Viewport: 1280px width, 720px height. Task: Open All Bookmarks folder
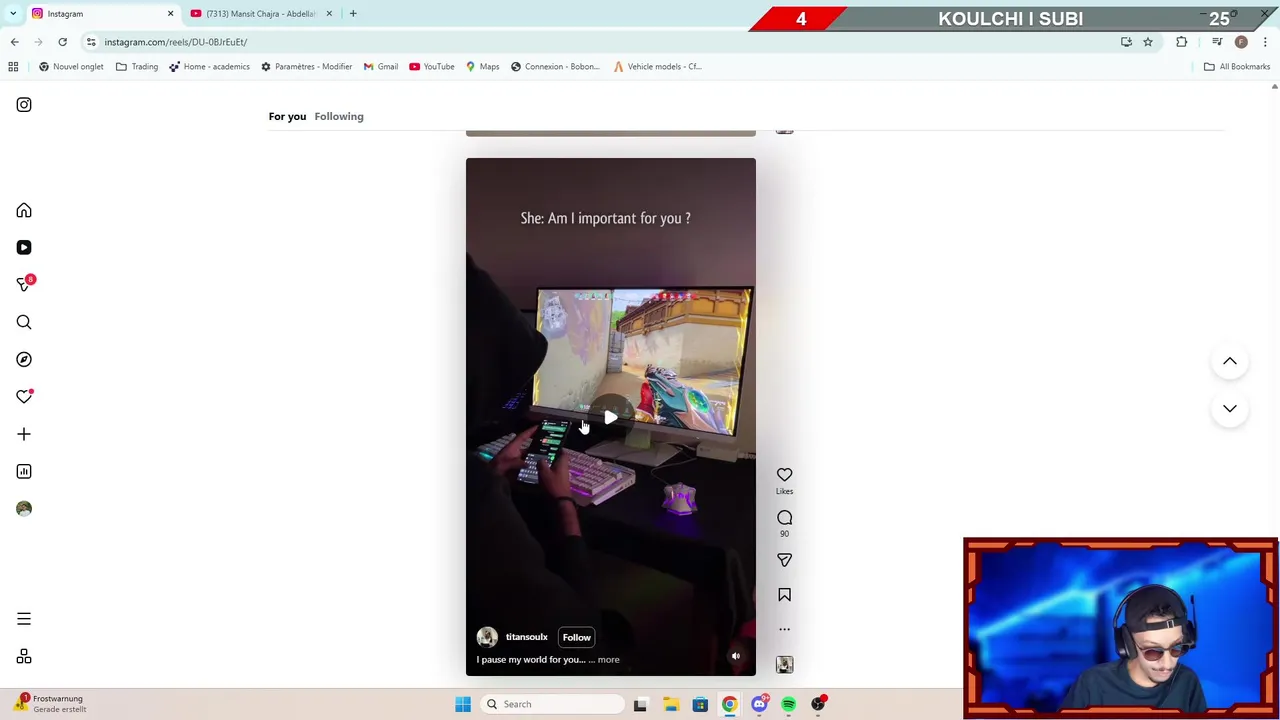[x=1237, y=67]
